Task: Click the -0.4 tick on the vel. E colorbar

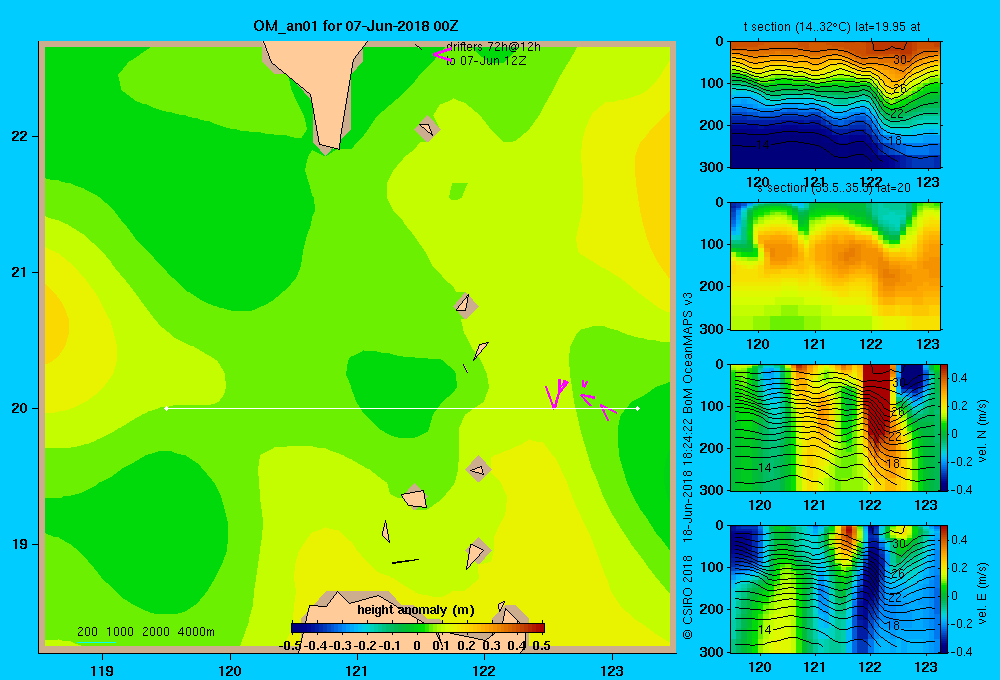Action: coord(961,651)
